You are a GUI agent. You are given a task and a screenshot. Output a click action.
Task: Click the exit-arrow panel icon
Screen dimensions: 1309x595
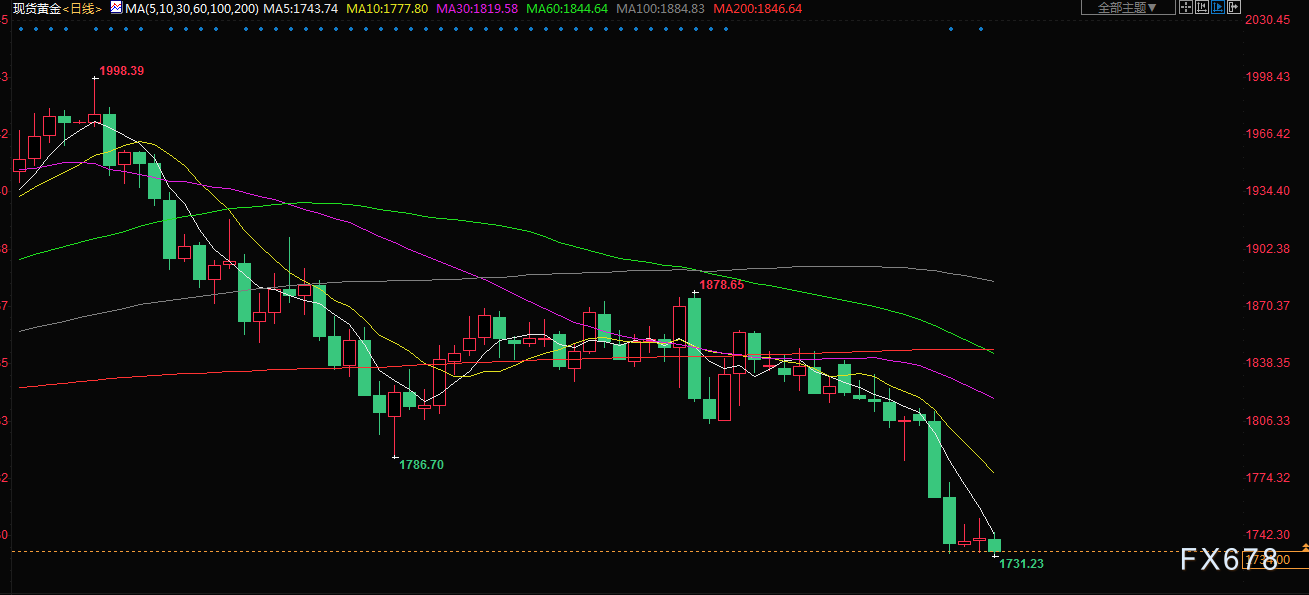pos(1233,7)
